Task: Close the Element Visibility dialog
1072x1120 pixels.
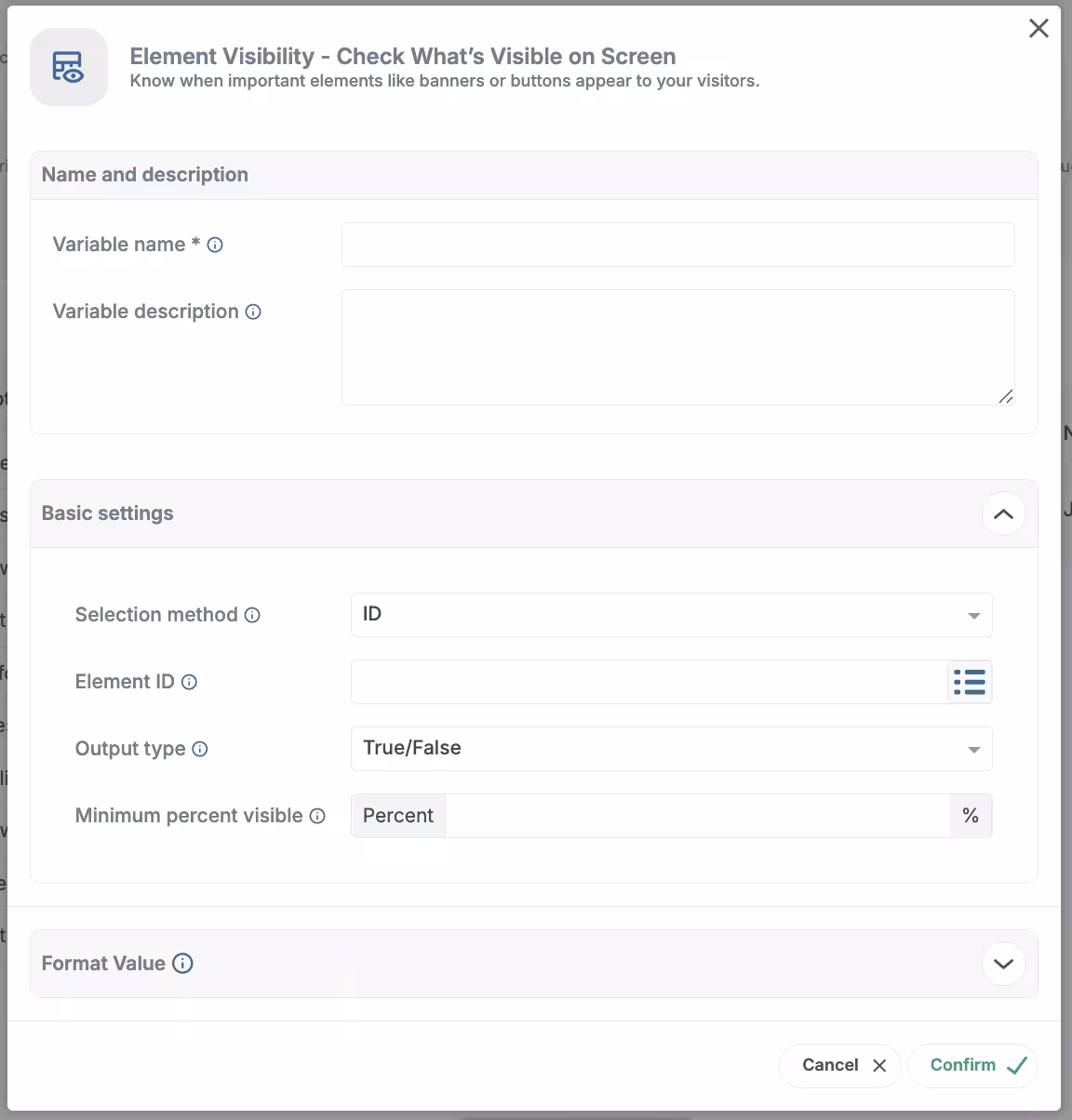Action: (x=1038, y=29)
